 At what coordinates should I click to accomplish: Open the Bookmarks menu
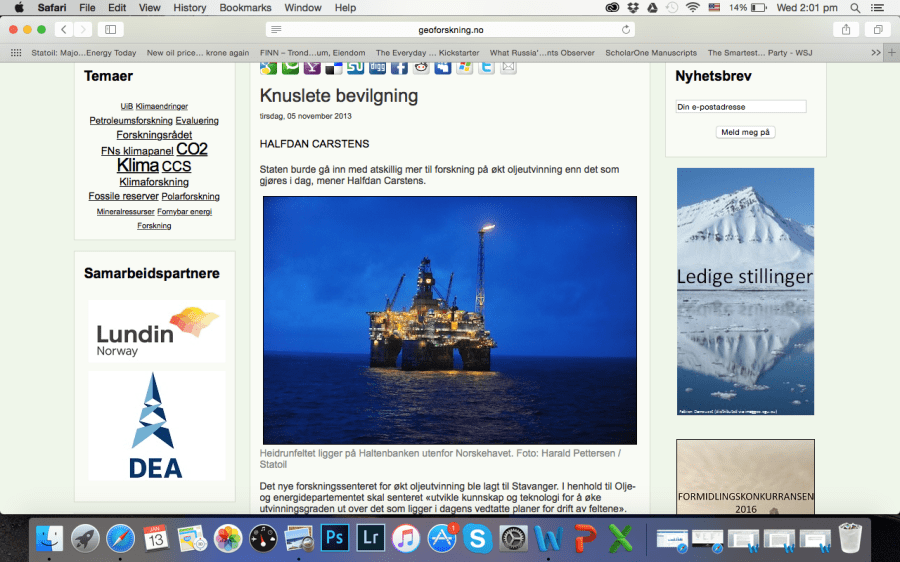click(245, 8)
